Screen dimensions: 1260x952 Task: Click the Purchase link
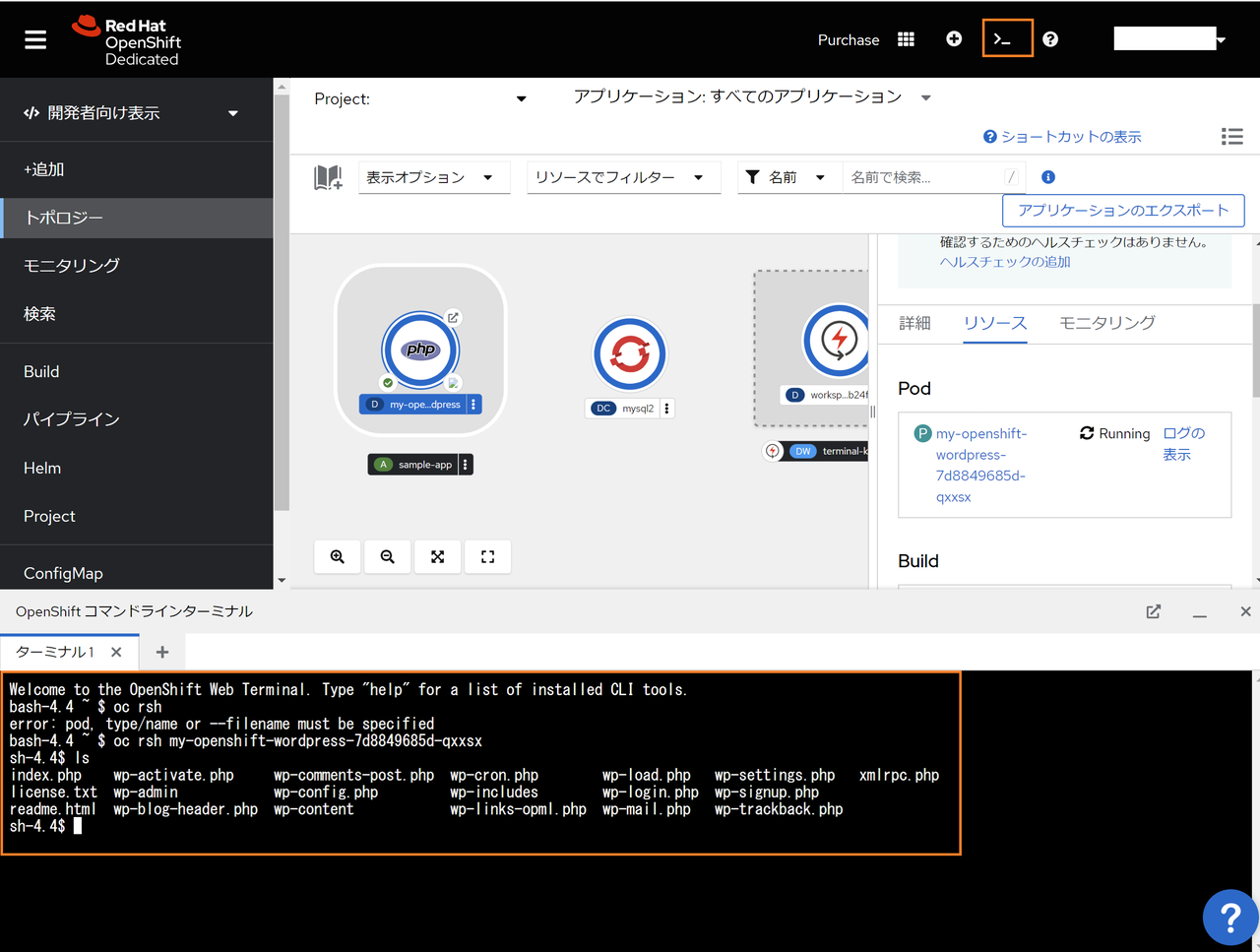click(x=849, y=39)
